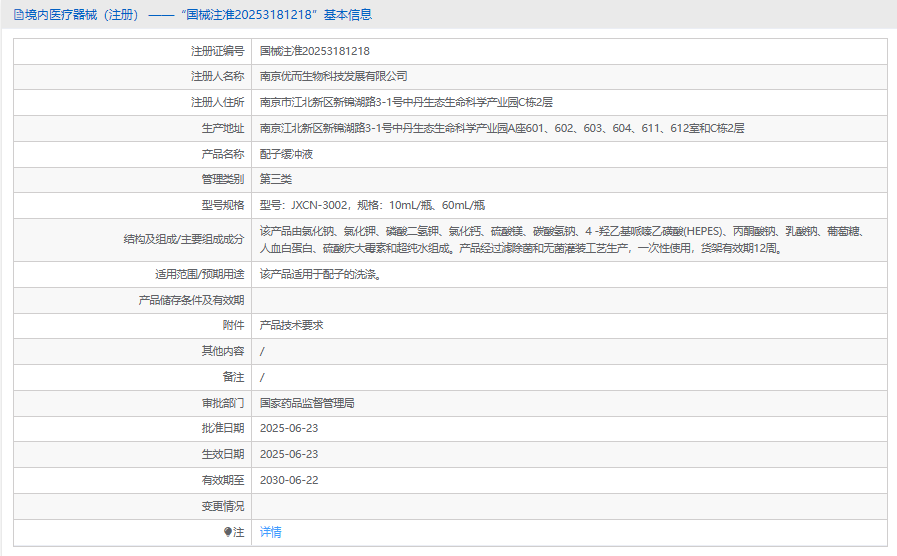Image resolution: width=897 pixels, height=556 pixels.
Task: Click the bulb icon beside 注
Action: 228,532
